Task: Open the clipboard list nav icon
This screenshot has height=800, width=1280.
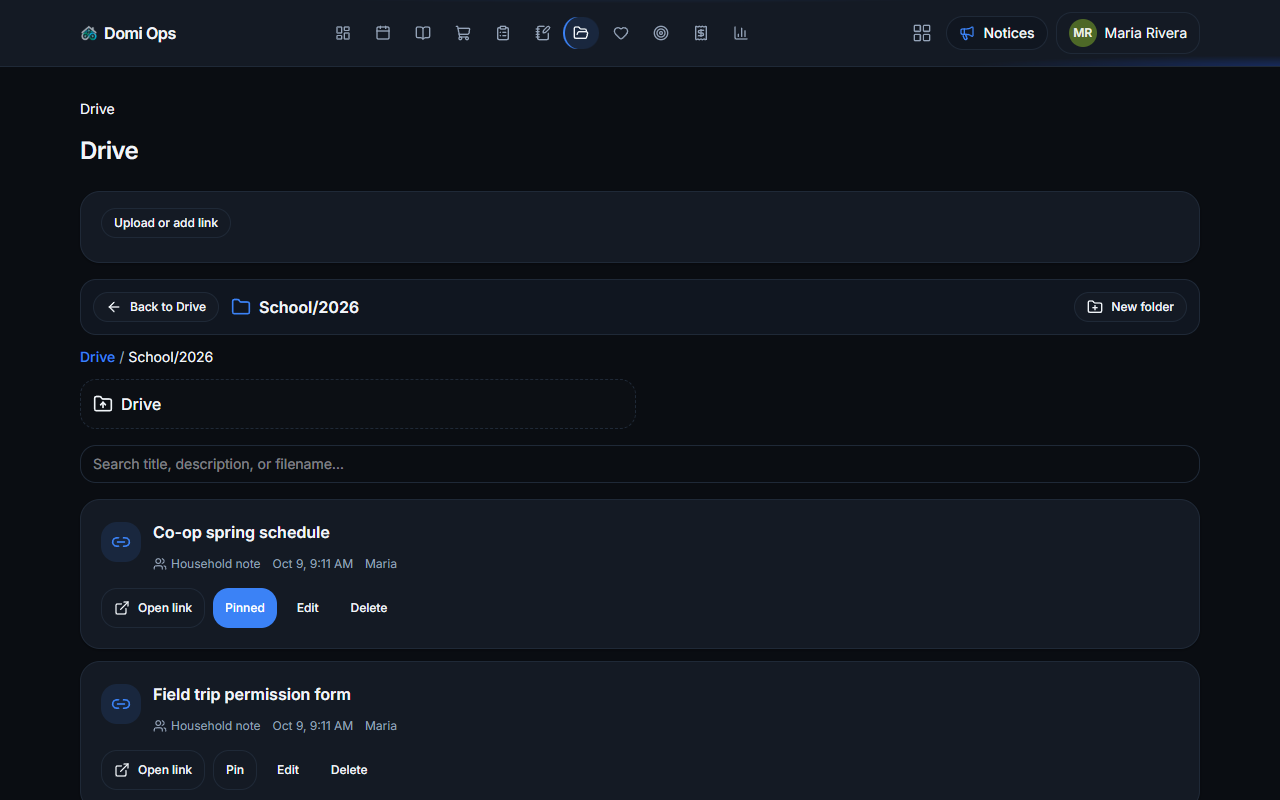Action: coord(503,33)
